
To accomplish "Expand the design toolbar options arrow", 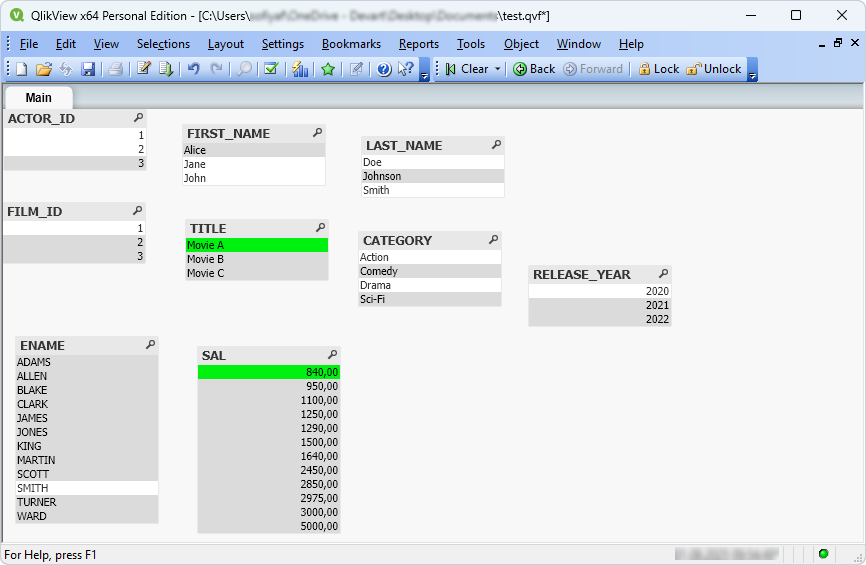I will coord(424,72).
